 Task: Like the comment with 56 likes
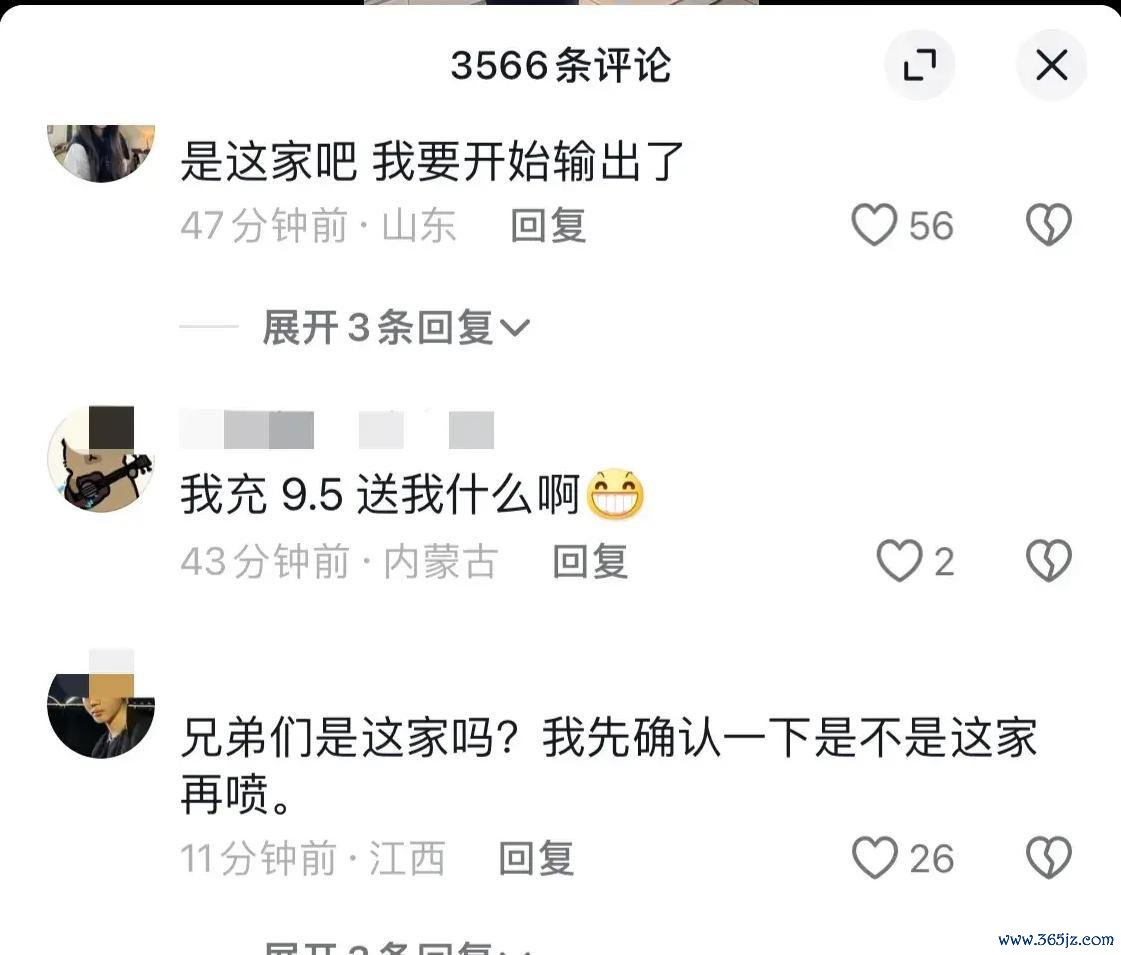click(874, 224)
